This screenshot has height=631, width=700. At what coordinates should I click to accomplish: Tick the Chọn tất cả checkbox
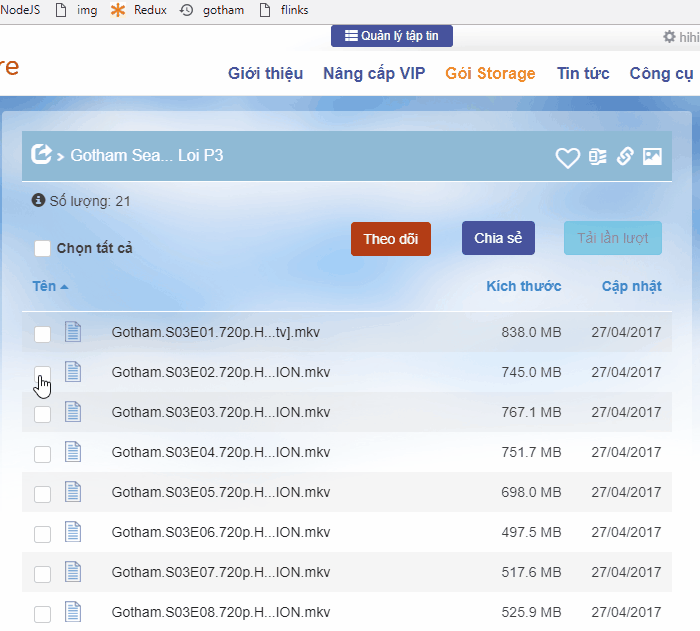42,248
